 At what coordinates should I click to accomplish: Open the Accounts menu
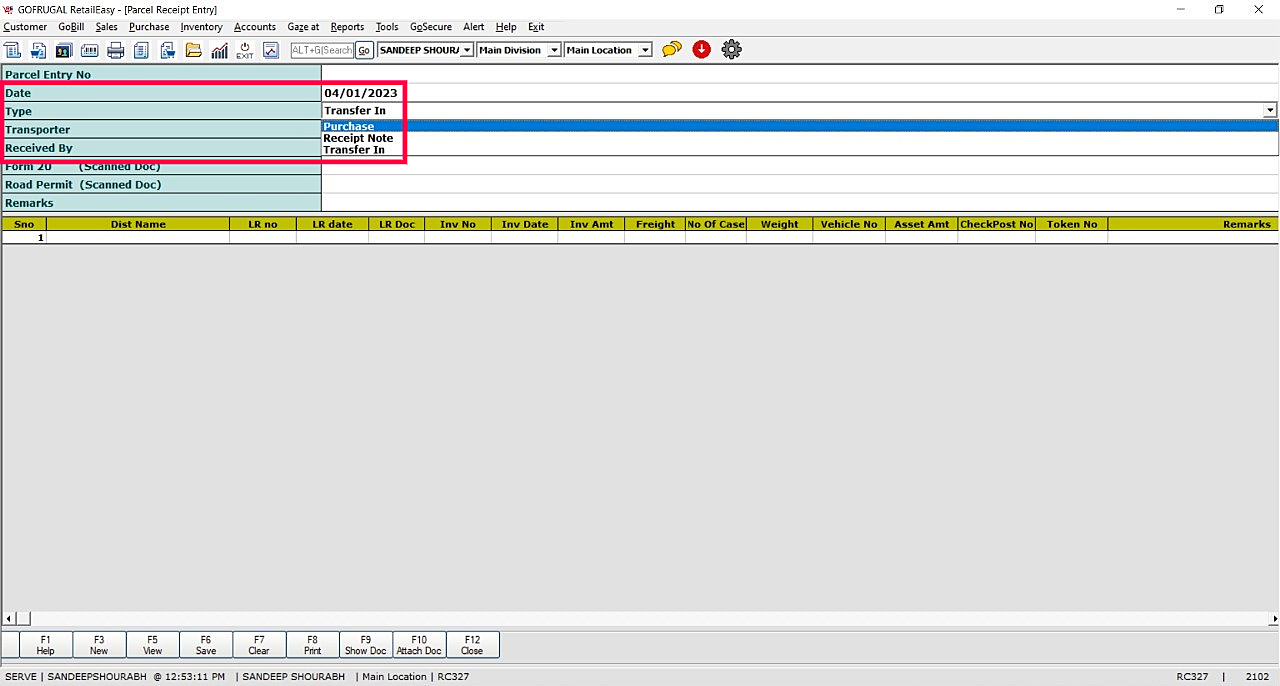tap(255, 27)
